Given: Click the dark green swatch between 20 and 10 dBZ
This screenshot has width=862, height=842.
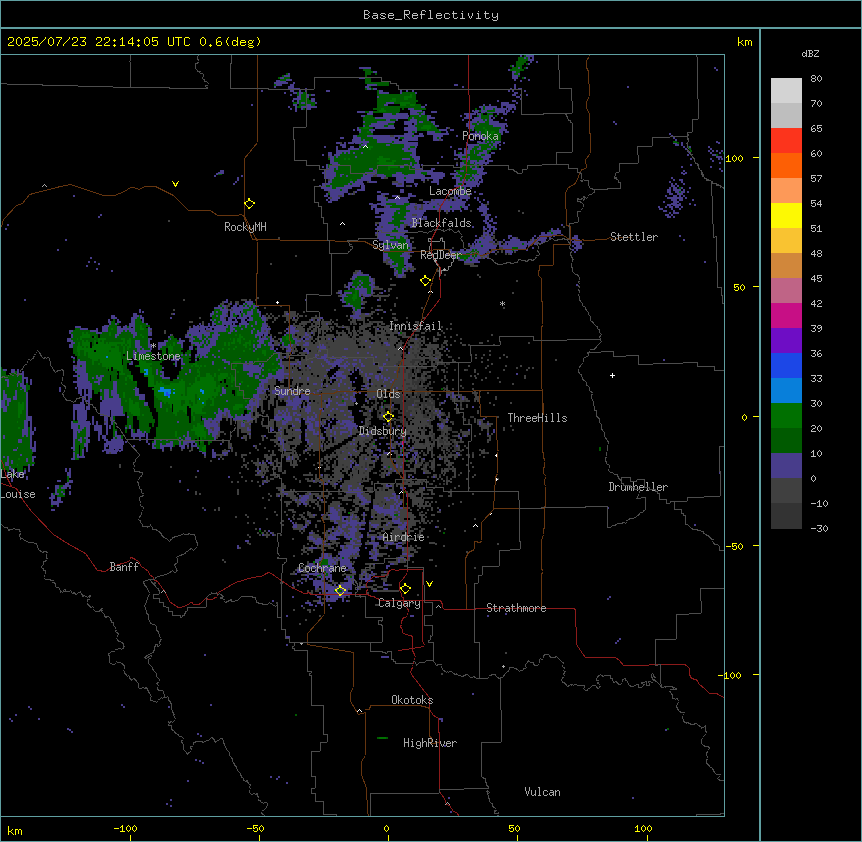Looking at the screenshot, I should 786,441.
